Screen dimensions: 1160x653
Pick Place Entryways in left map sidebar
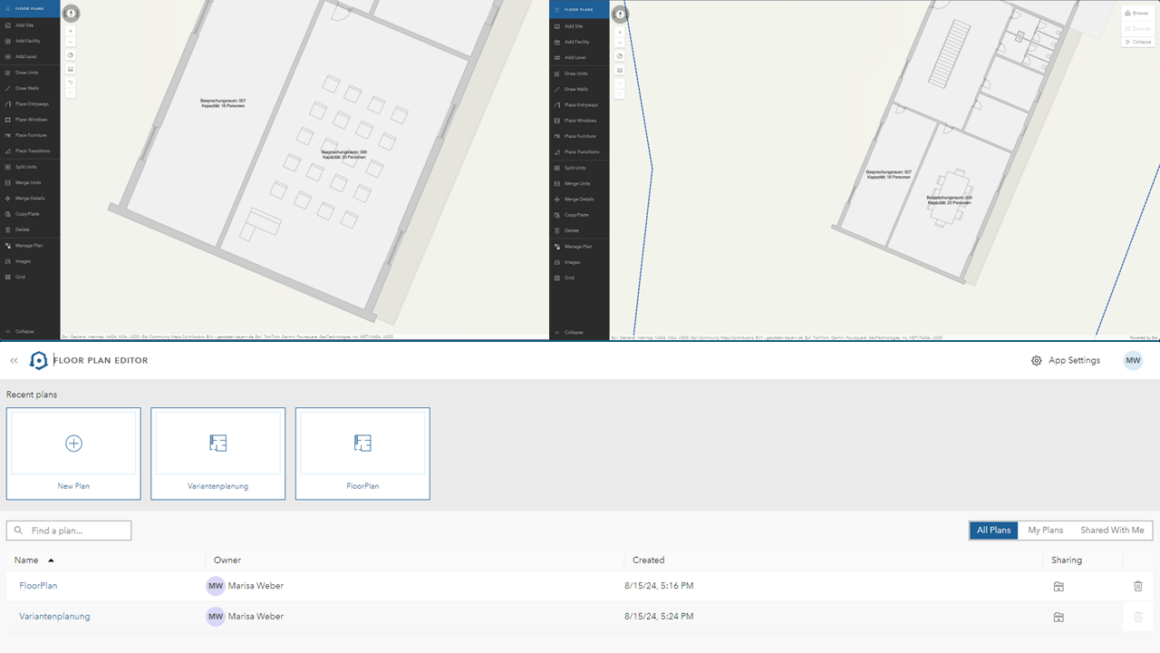click(30, 104)
